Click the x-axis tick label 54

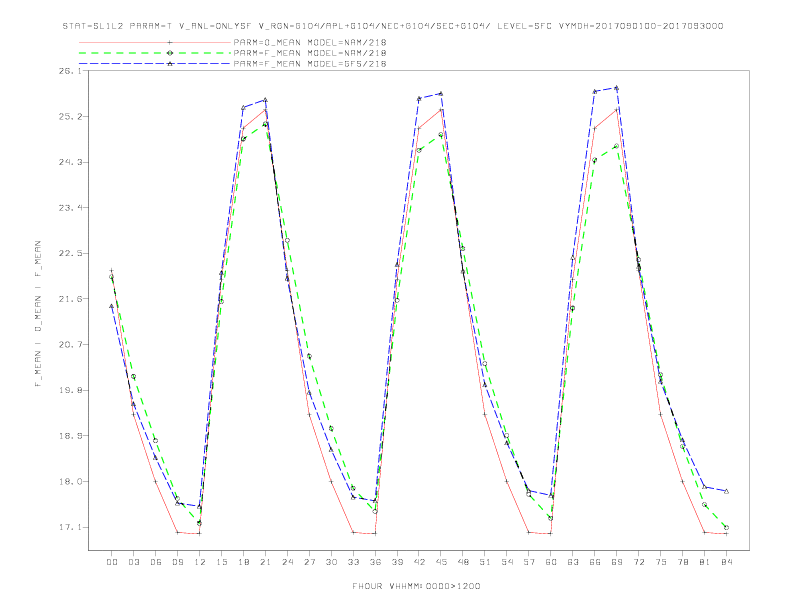pos(507,562)
